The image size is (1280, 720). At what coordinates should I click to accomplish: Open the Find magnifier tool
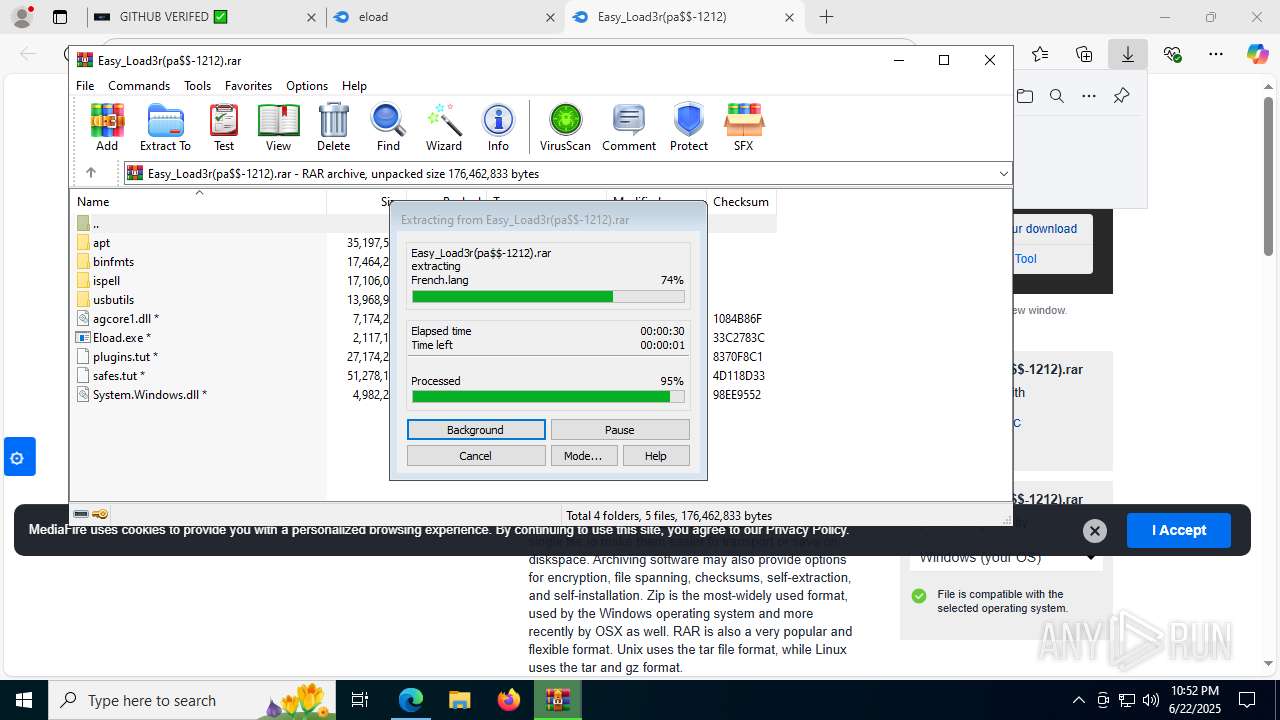[388, 127]
